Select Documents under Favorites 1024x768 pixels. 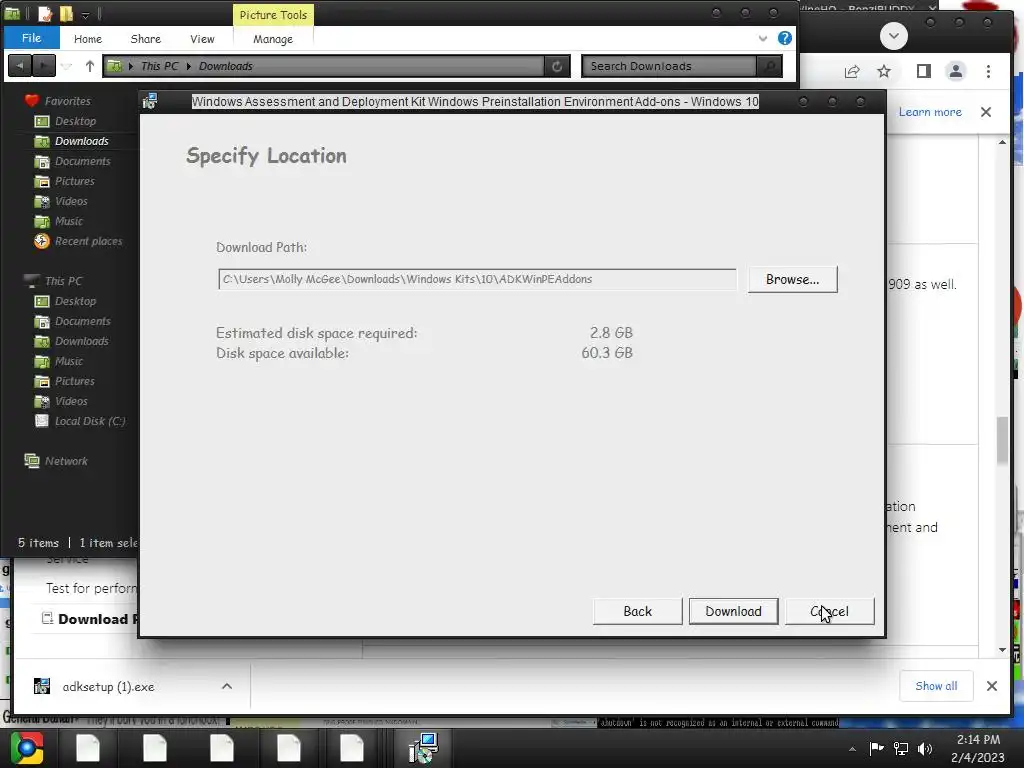click(x=82, y=161)
